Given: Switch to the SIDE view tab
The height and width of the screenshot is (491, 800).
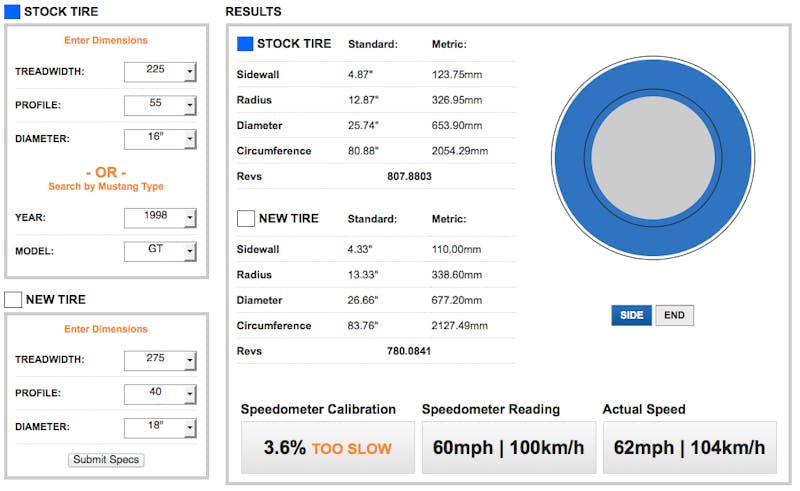Looking at the screenshot, I should pos(632,315).
